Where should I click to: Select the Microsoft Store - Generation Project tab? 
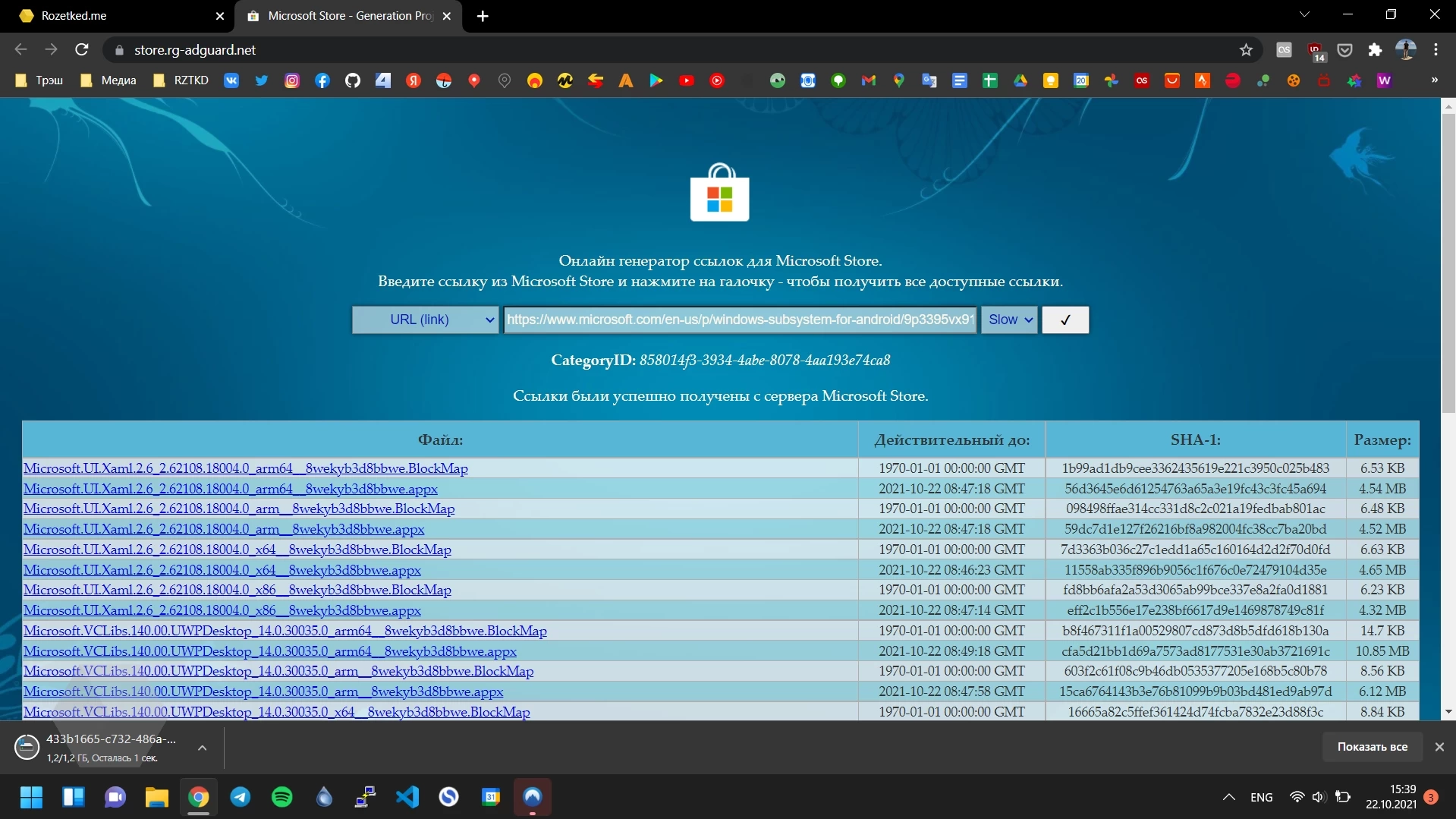350,16
